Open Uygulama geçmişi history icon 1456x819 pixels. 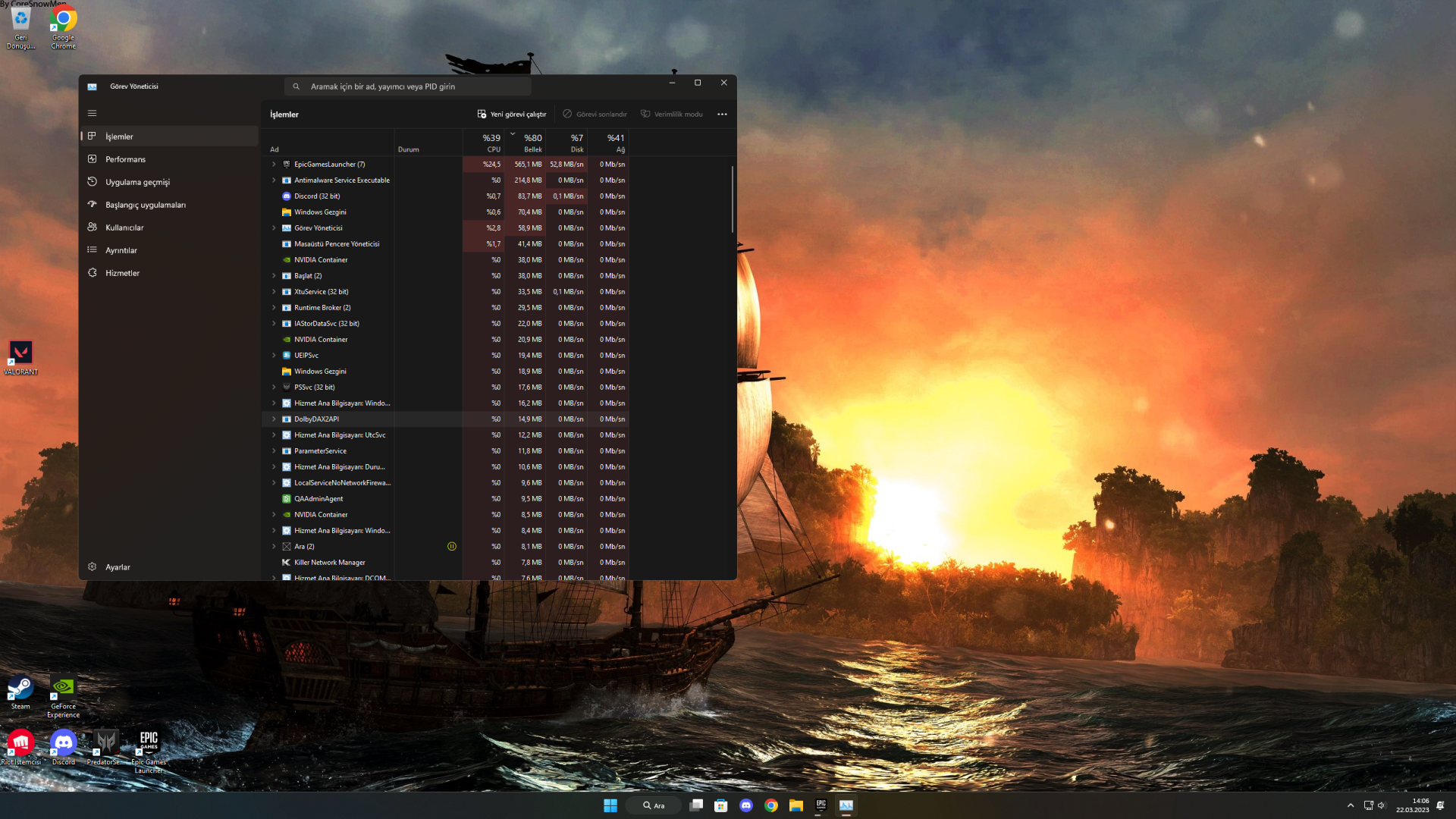tap(92, 182)
